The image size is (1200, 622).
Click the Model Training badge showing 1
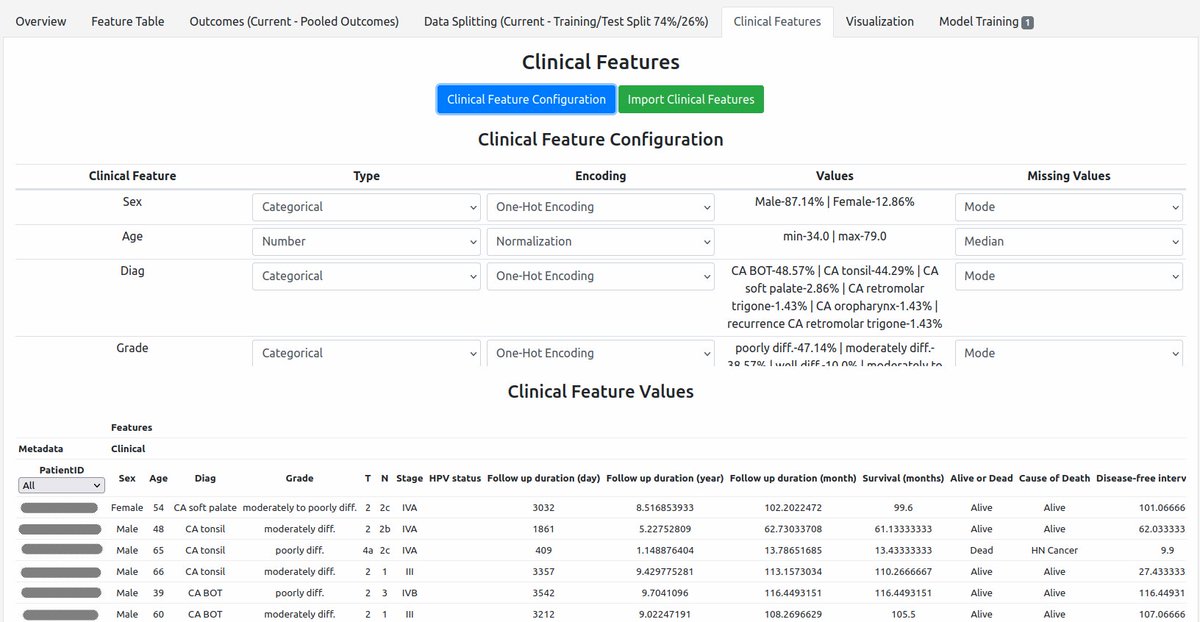point(1028,22)
